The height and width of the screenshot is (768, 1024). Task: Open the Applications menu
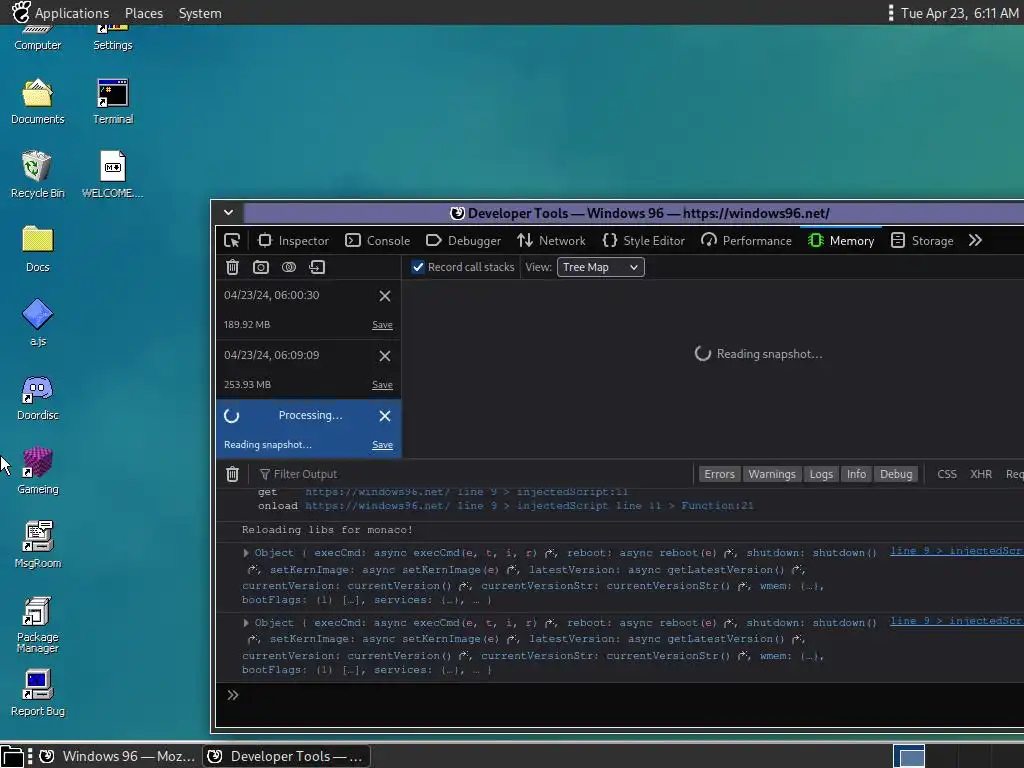tap(61, 13)
